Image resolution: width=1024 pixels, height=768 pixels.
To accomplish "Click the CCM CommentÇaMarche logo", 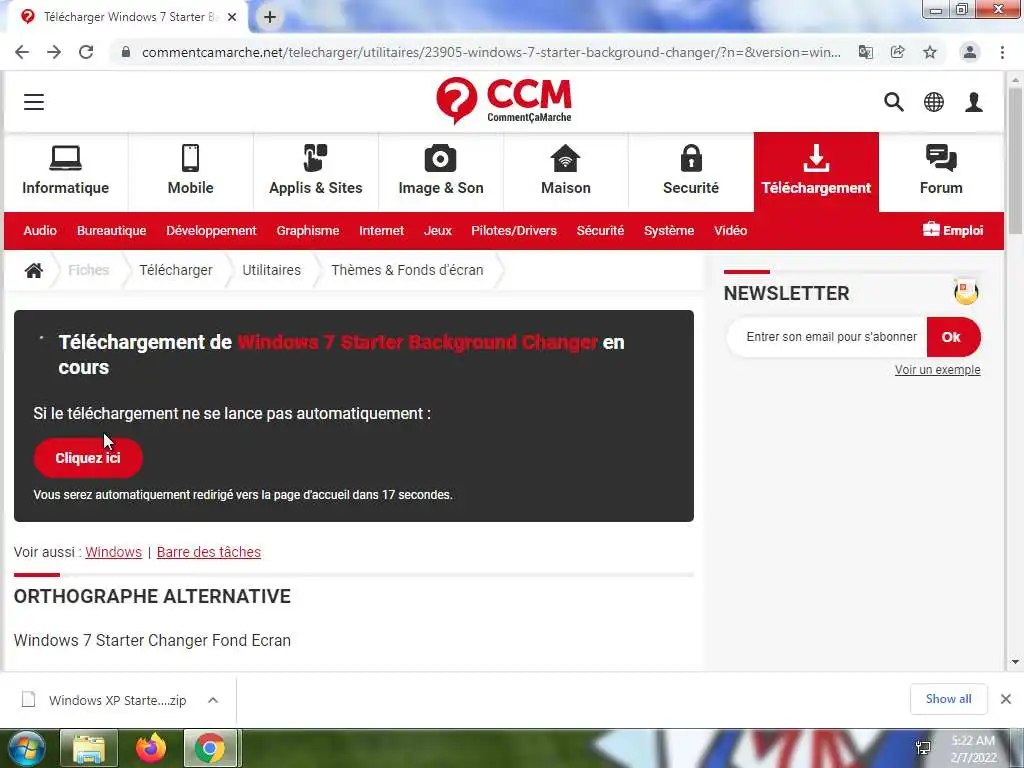I will coord(504,101).
